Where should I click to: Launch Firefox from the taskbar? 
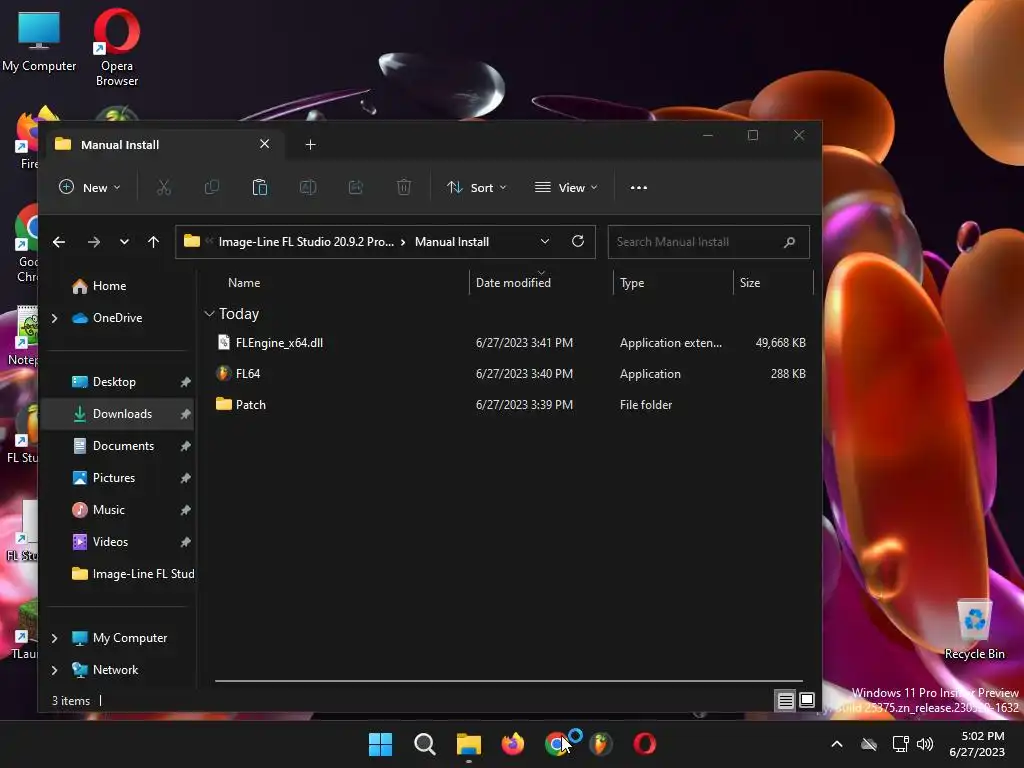pyautogui.click(x=513, y=744)
